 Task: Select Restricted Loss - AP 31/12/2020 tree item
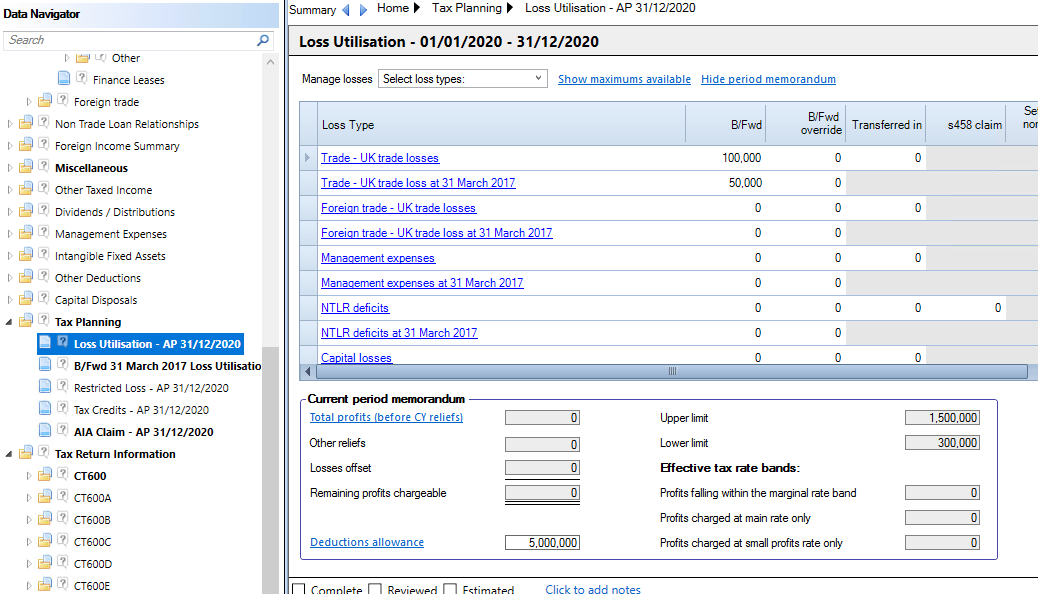click(151, 388)
